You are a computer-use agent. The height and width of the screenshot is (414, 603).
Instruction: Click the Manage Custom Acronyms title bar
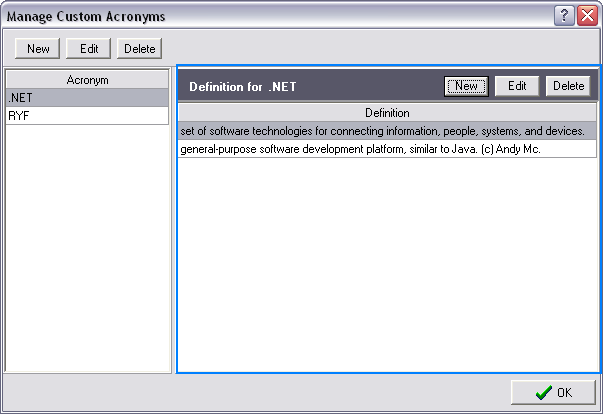click(250, 15)
